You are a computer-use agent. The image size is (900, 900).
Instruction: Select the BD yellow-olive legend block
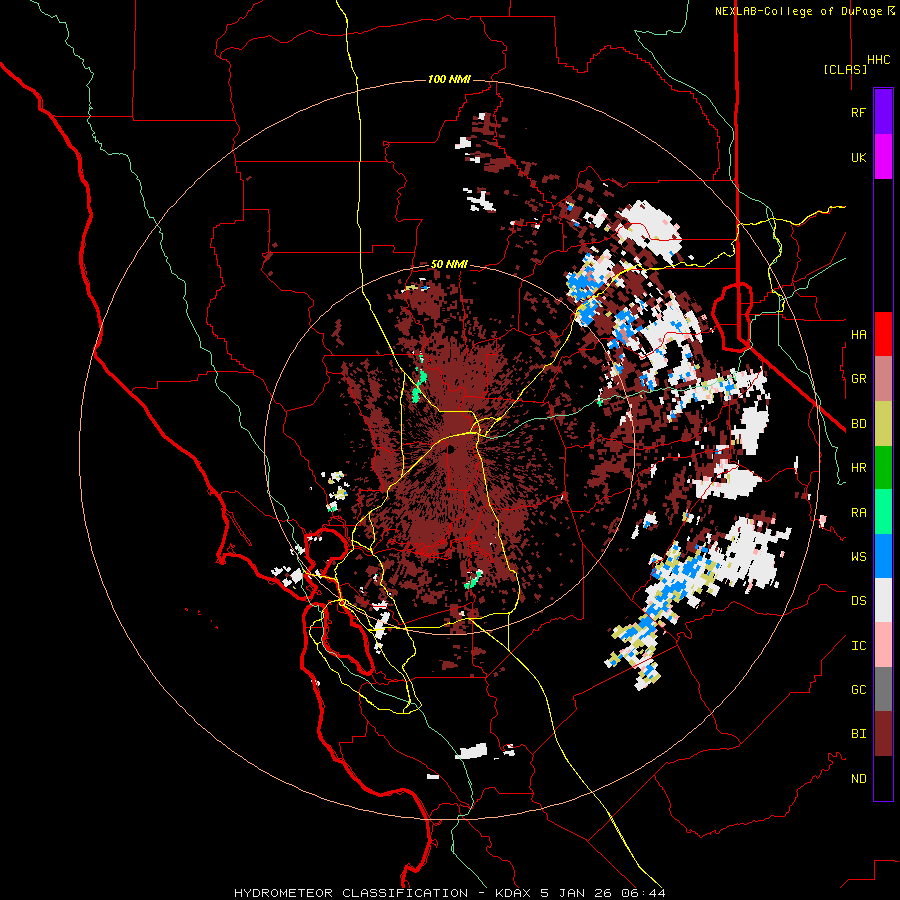(x=883, y=424)
